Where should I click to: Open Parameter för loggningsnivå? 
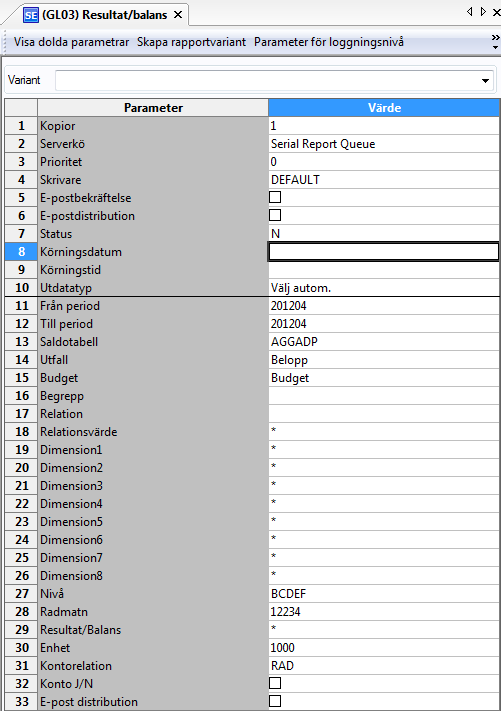(x=329, y=42)
